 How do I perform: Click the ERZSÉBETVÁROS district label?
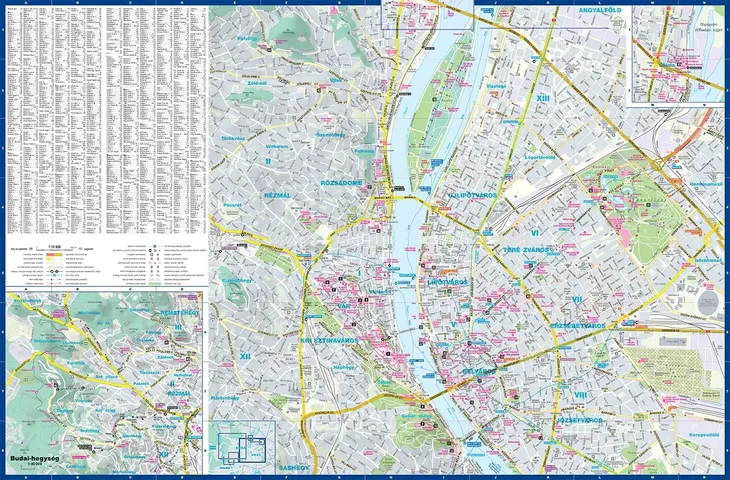tap(578, 326)
